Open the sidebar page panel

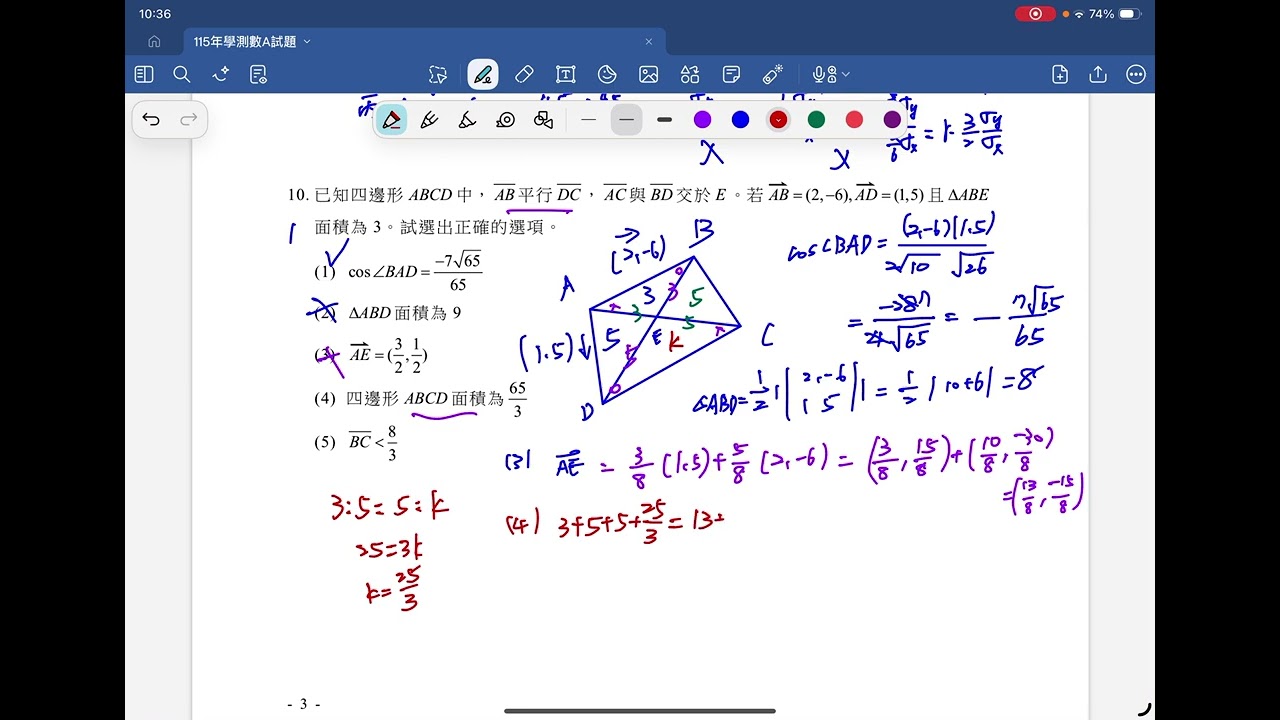(x=144, y=74)
